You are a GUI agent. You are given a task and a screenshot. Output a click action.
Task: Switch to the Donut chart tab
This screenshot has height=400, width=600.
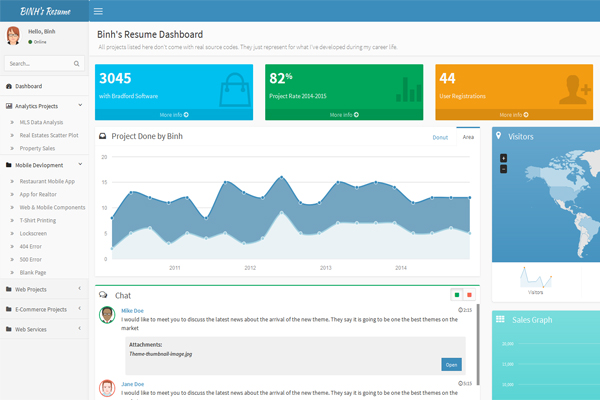(440, 136)
